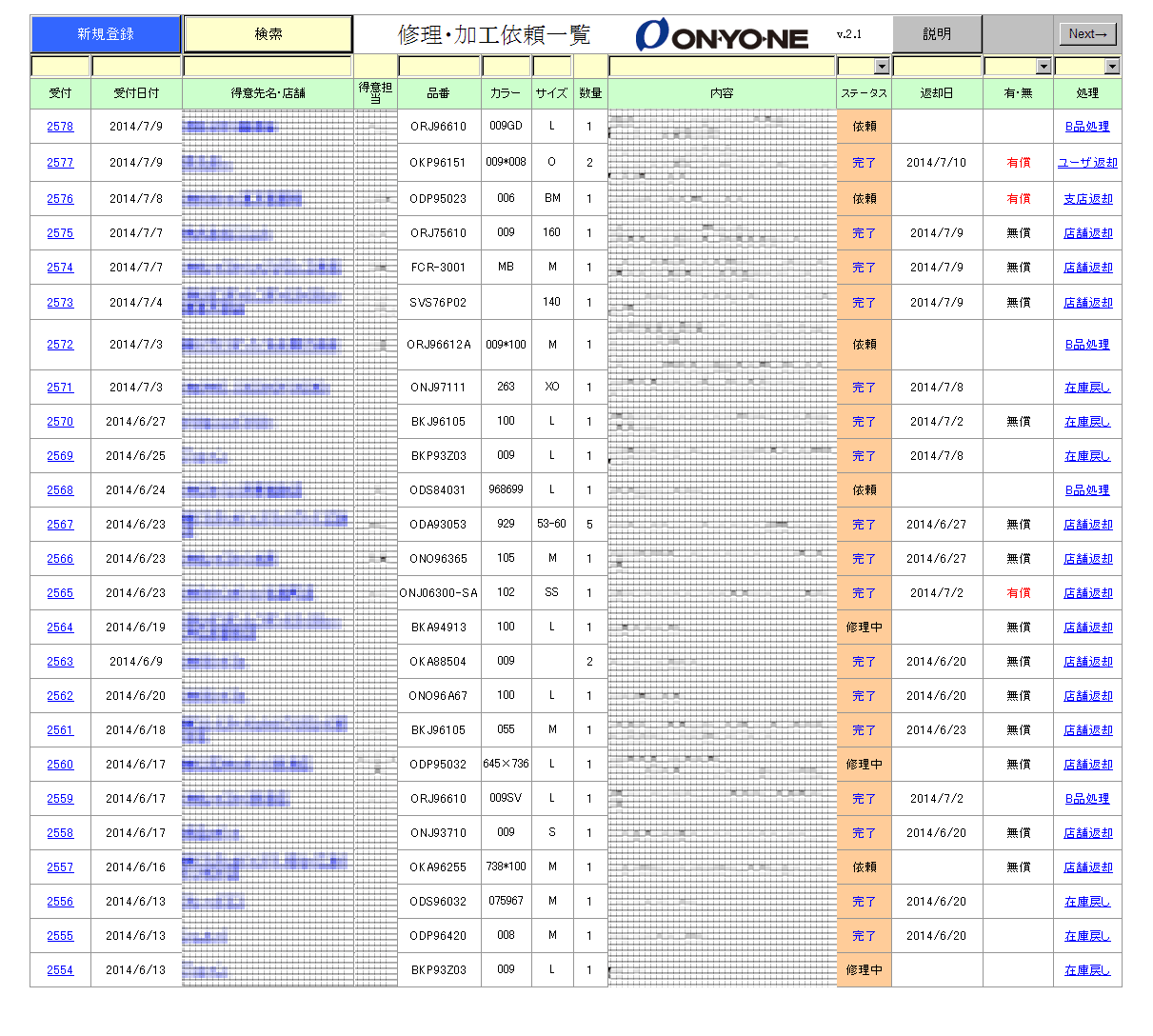Select 有償 cell in row 2576
The width and height of the screenshot is (1153, 1036).
tap(1018, 199)
